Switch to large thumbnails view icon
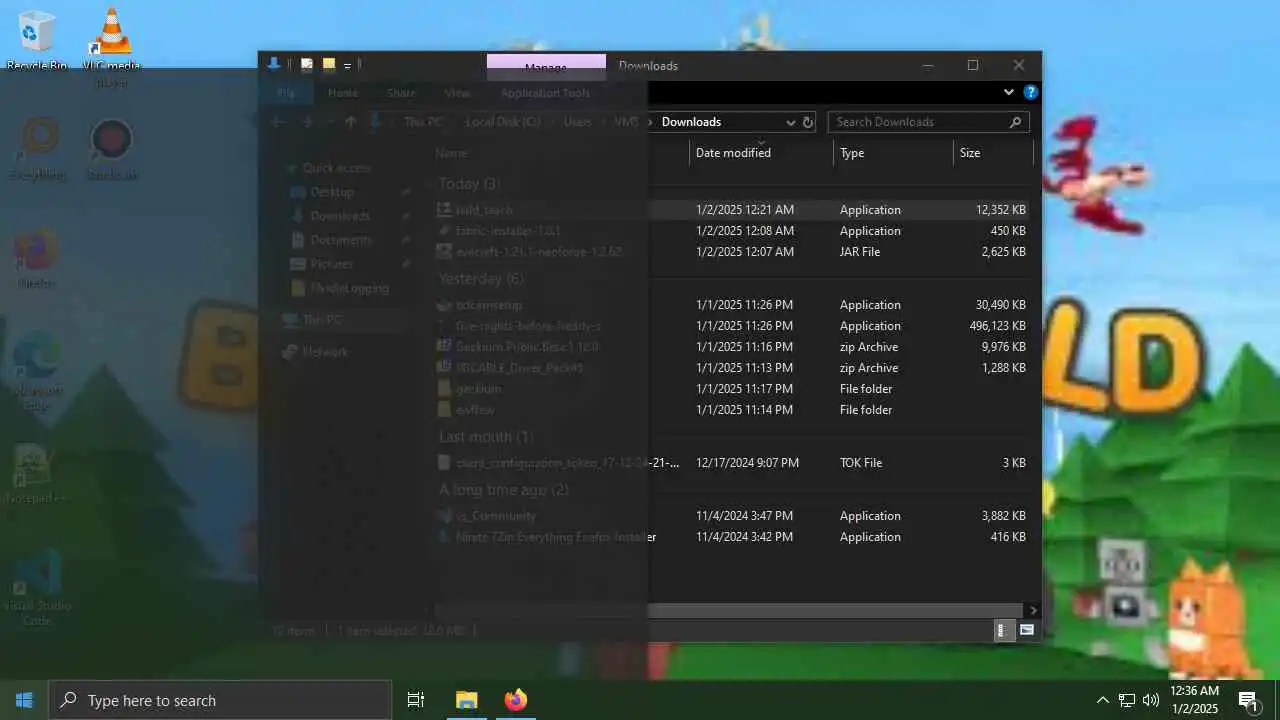Image resolution: width=1280 pixels, height=720 pixels. pyautogui.click(x=1026, y=630)
